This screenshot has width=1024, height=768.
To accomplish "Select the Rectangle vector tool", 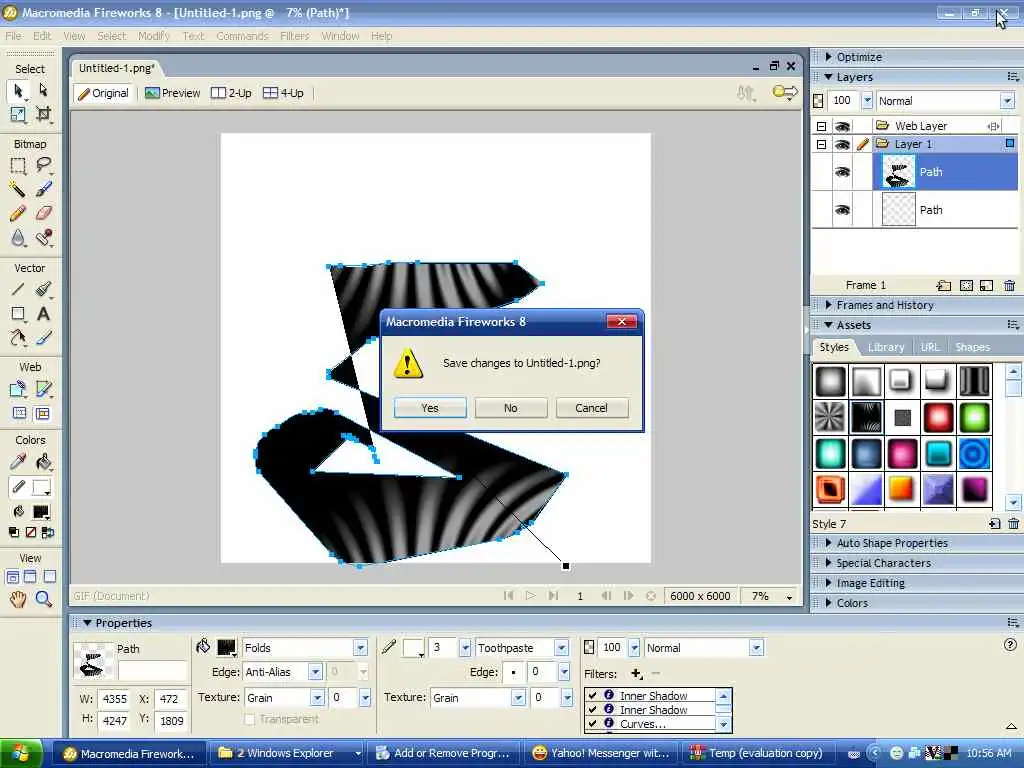I will (18, 314).
